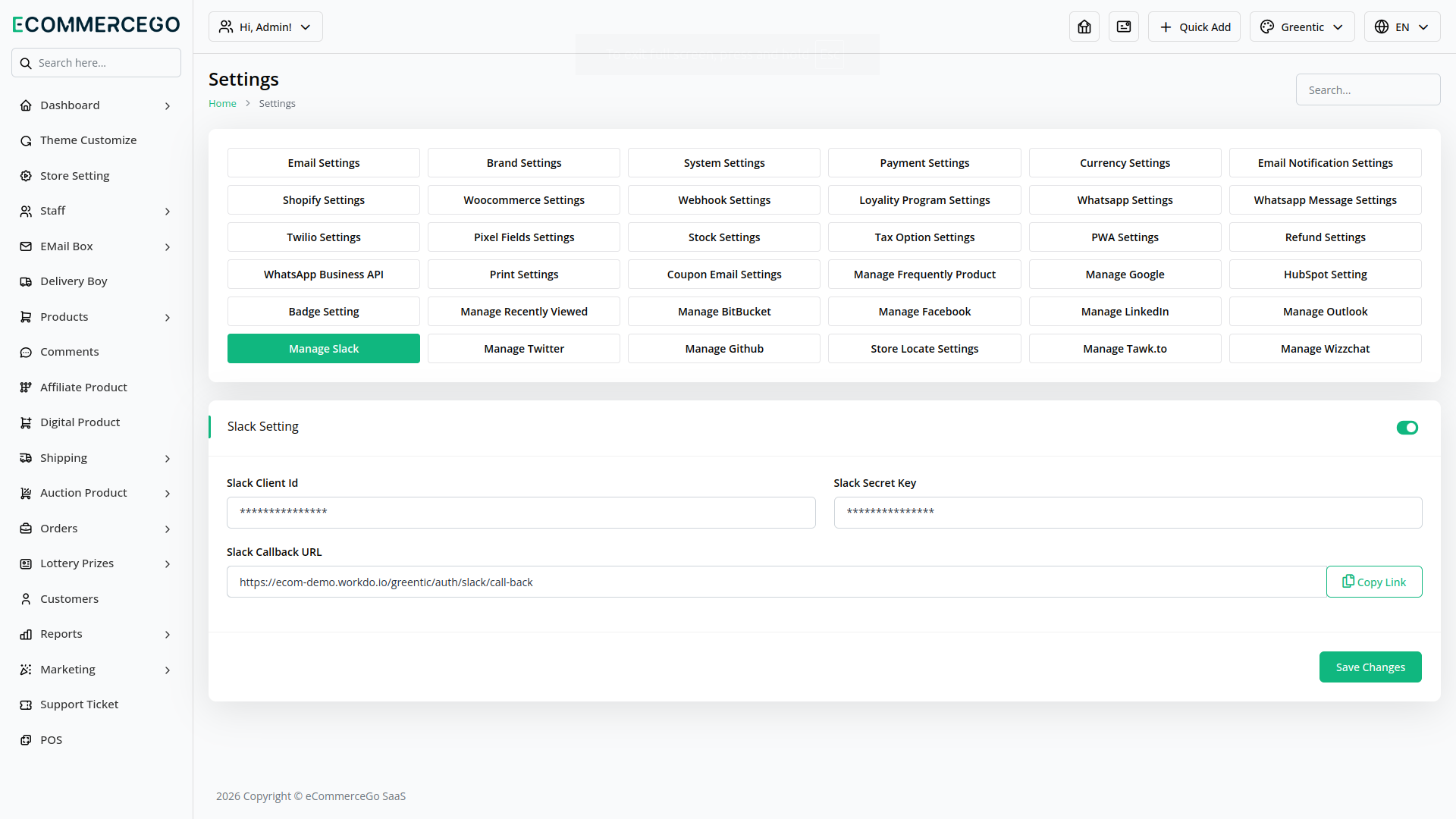1456x819 pixels.
Task: Click the Theme Customize sidebar icon
Action: pyautogui.click(x=26, y=140)
